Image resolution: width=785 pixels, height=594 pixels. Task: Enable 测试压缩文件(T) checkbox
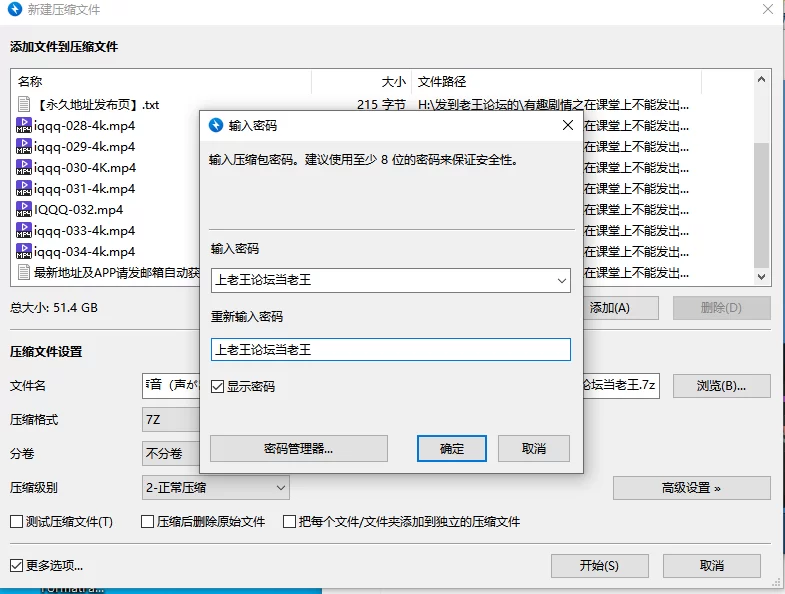(17, 522)
